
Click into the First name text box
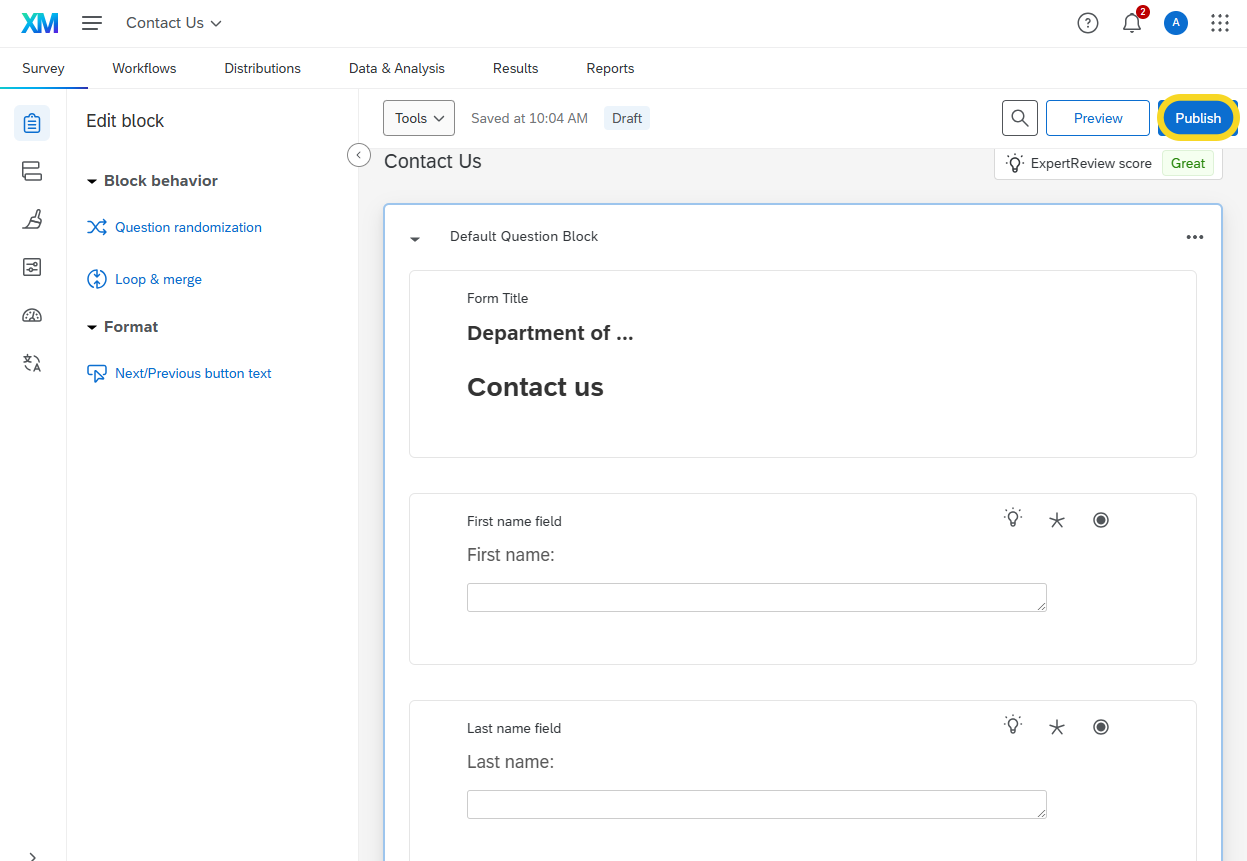(x=756, y=597)
